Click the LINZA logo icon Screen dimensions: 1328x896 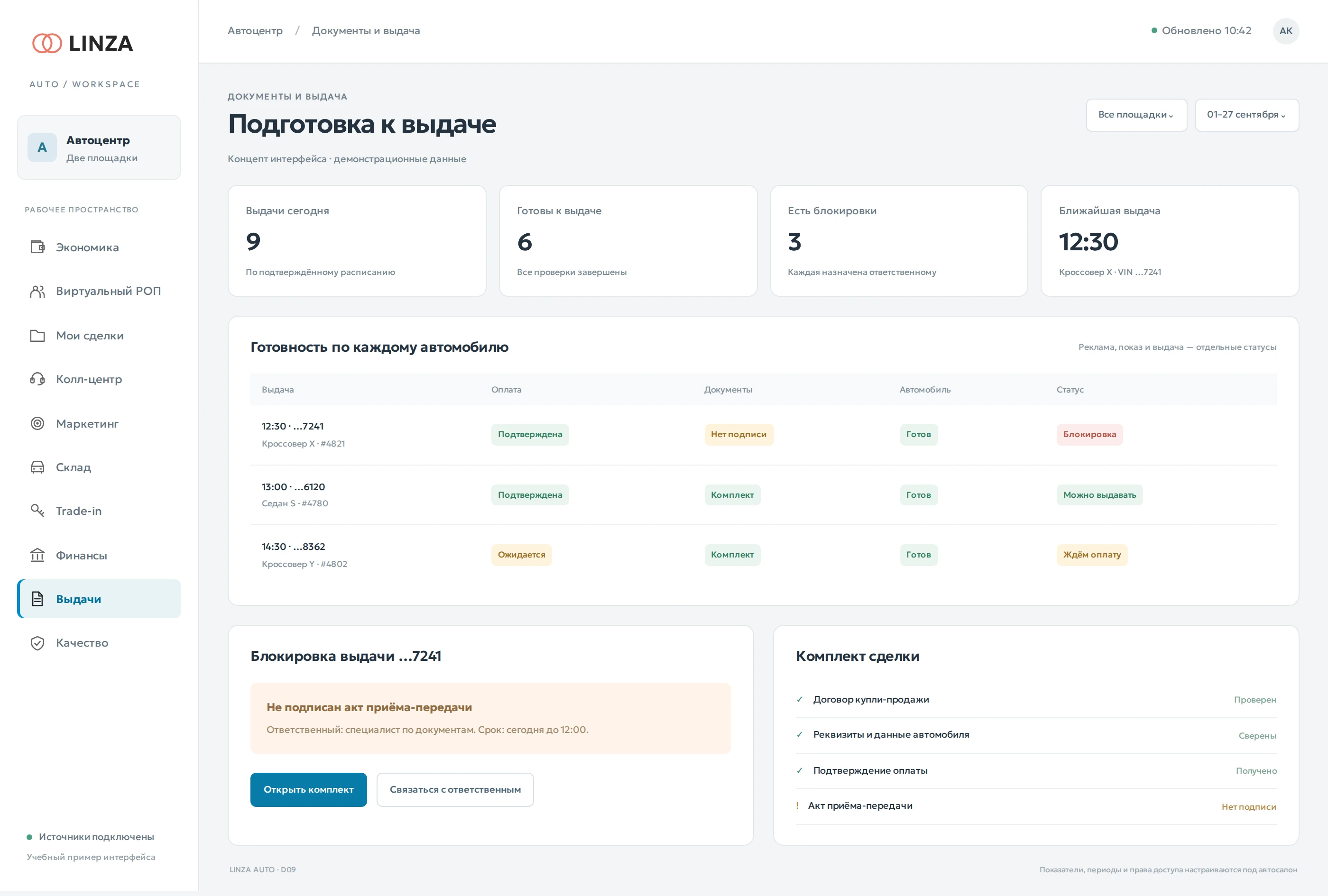[x=47, y=43]
